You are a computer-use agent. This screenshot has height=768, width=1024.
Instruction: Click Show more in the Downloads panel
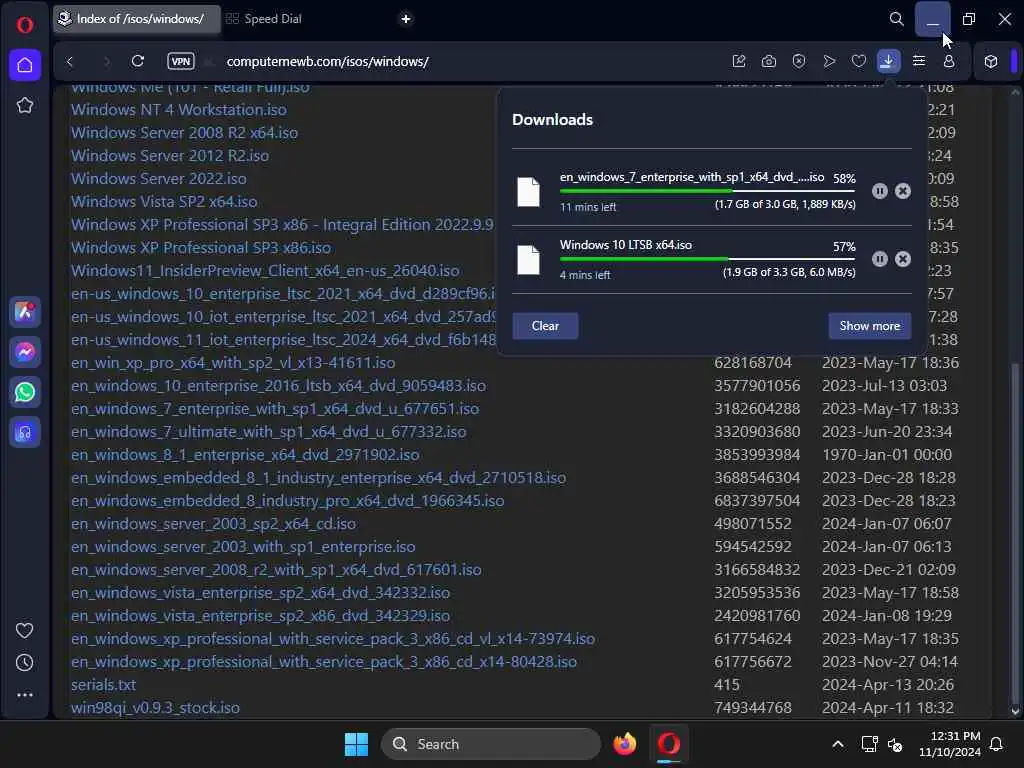870,326
